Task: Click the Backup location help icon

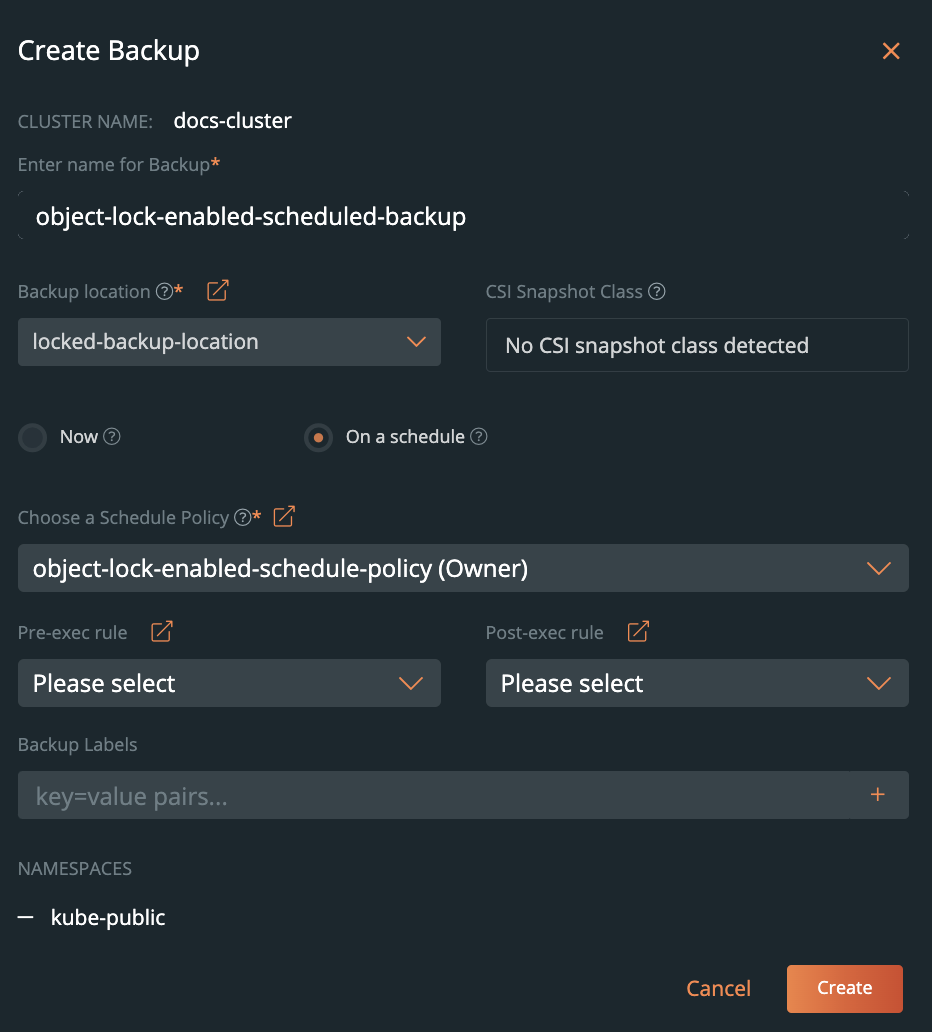Action: click(165, 292)
